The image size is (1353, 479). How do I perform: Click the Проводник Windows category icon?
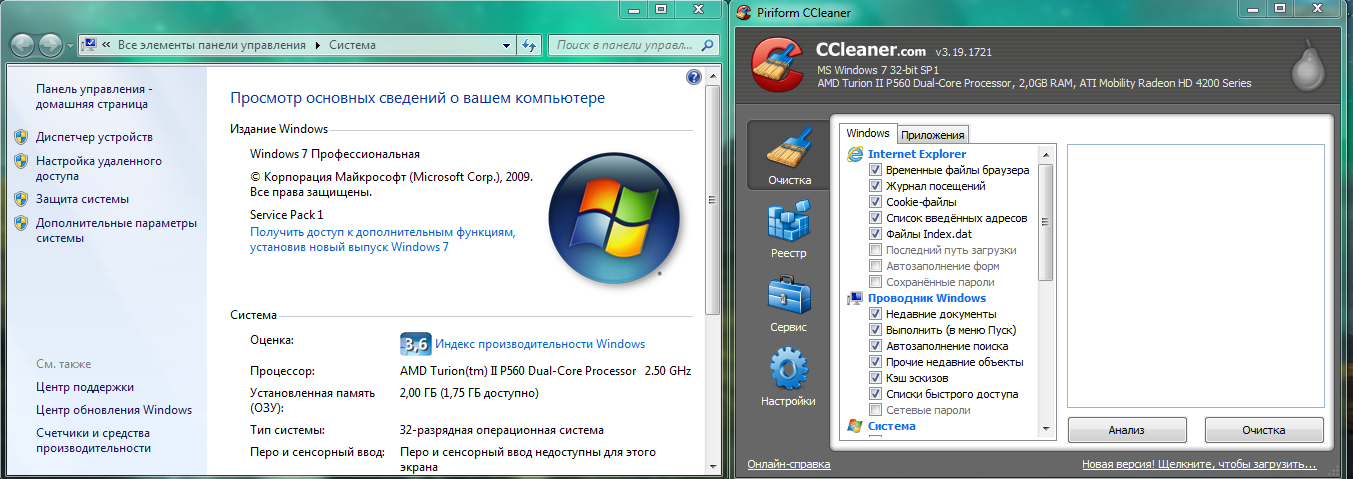click(855, 298)
